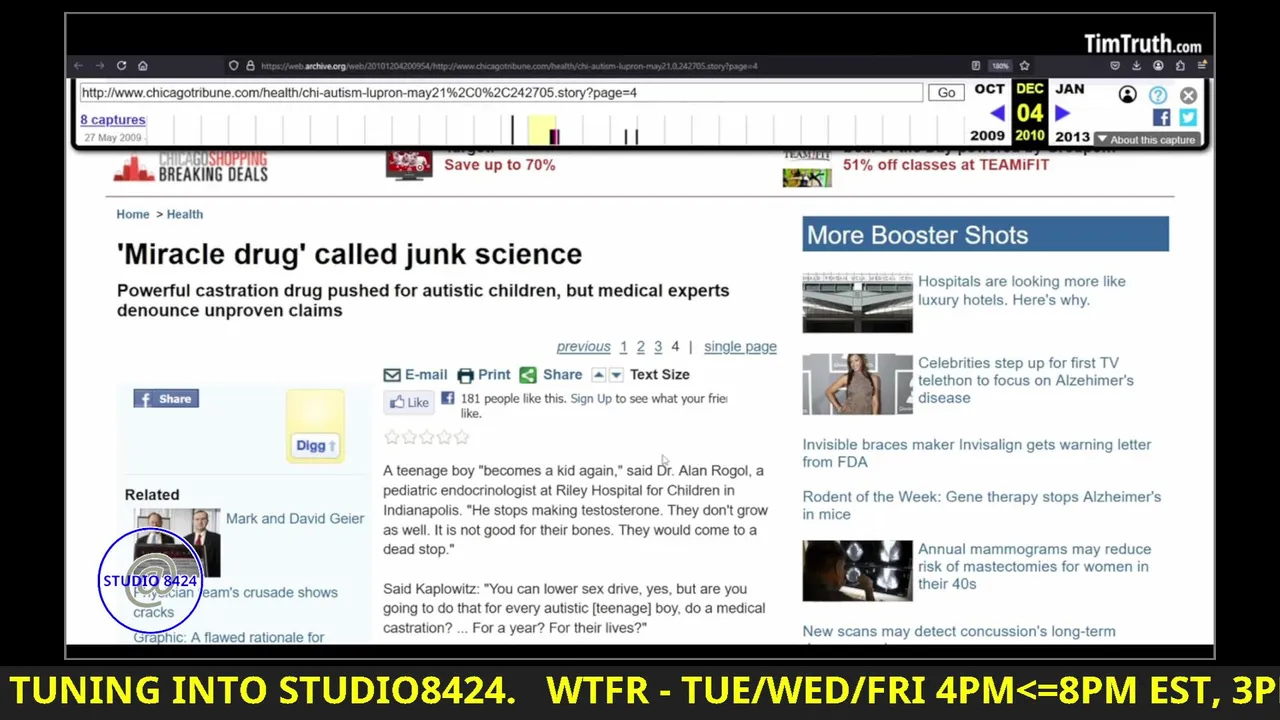Click the Wayback user account icon

(x=1127, y=95)
